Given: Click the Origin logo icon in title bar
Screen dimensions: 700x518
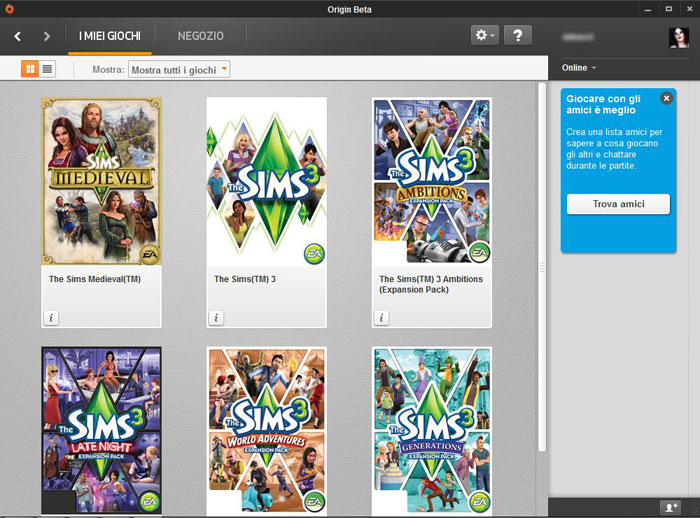Looking at the screenshot, I should 9,9.
